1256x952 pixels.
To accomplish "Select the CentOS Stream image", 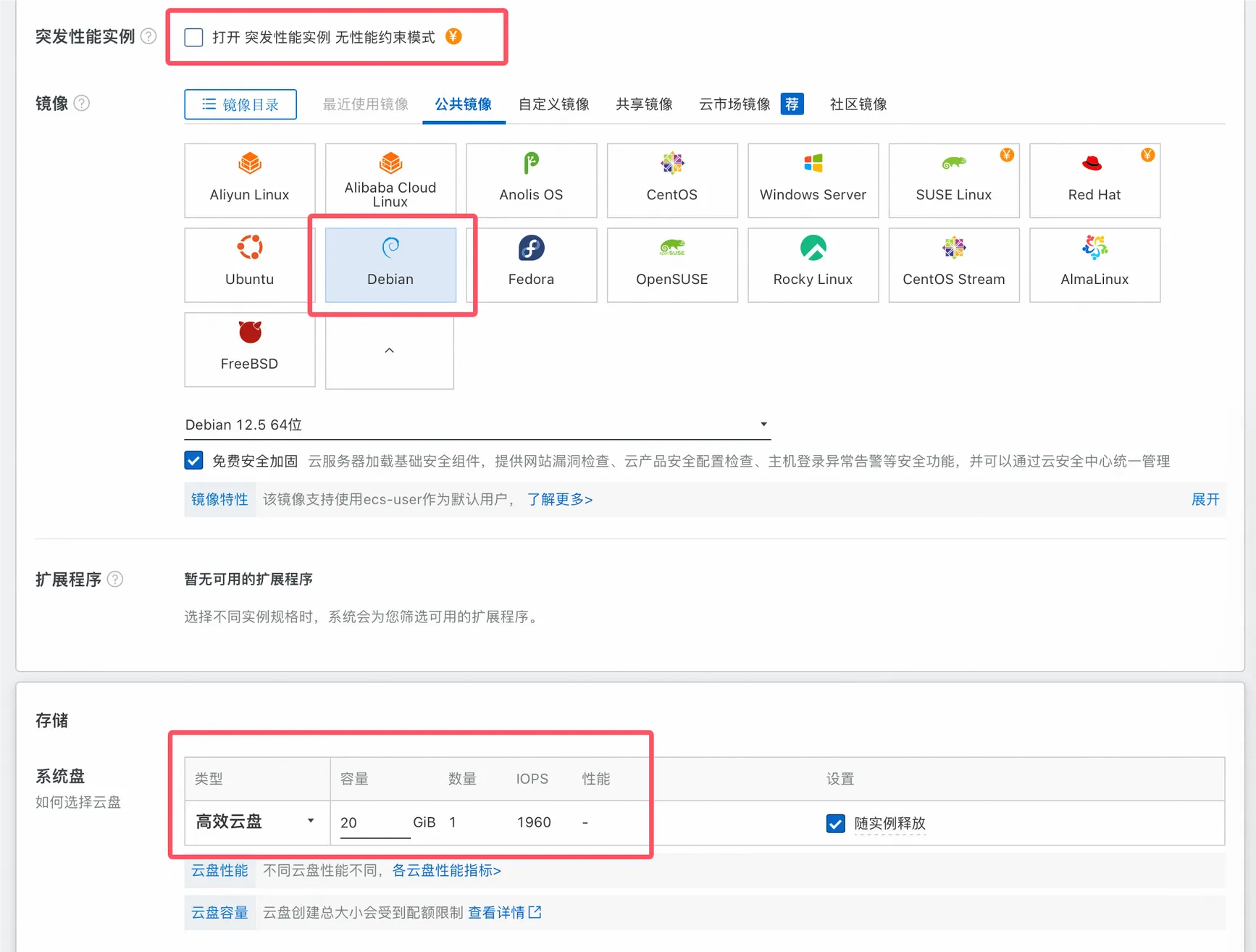I will coord(954,265).
